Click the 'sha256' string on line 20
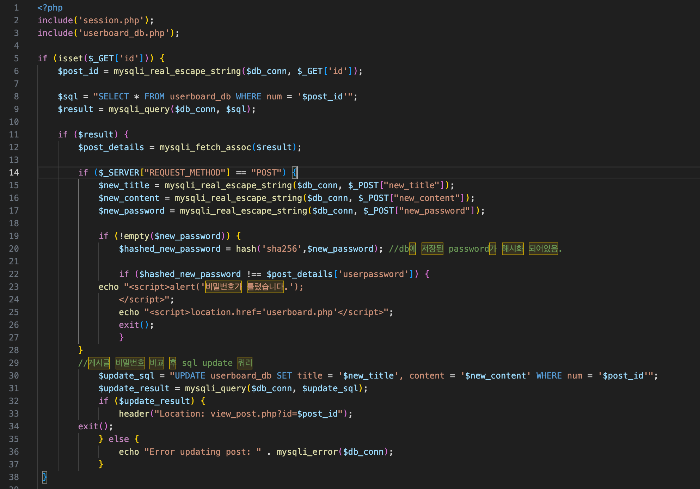This screenshot has width=700, height=489. click(x=282, y=249)
